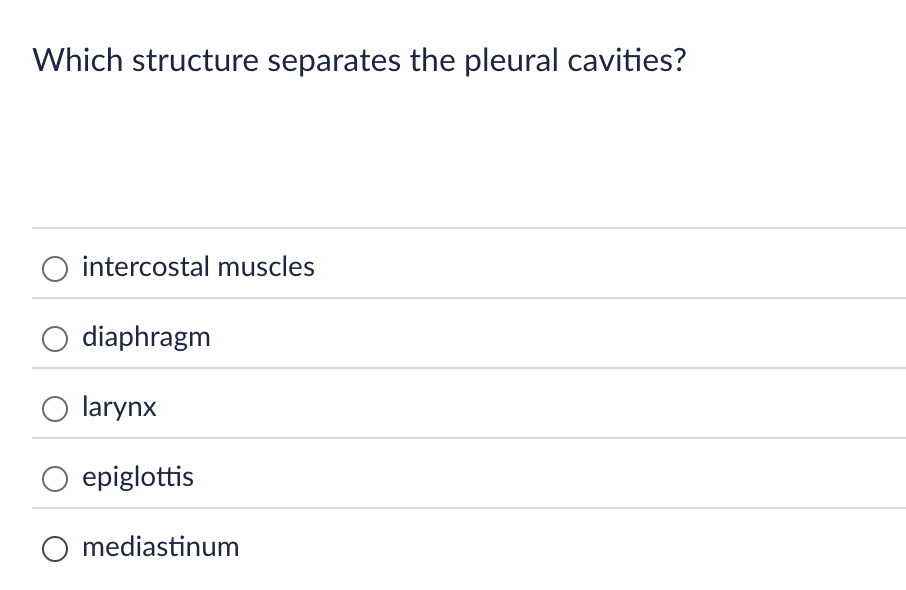Click the text label mediastinum
Screen dimensions: 906x590
tap(161, 547)
